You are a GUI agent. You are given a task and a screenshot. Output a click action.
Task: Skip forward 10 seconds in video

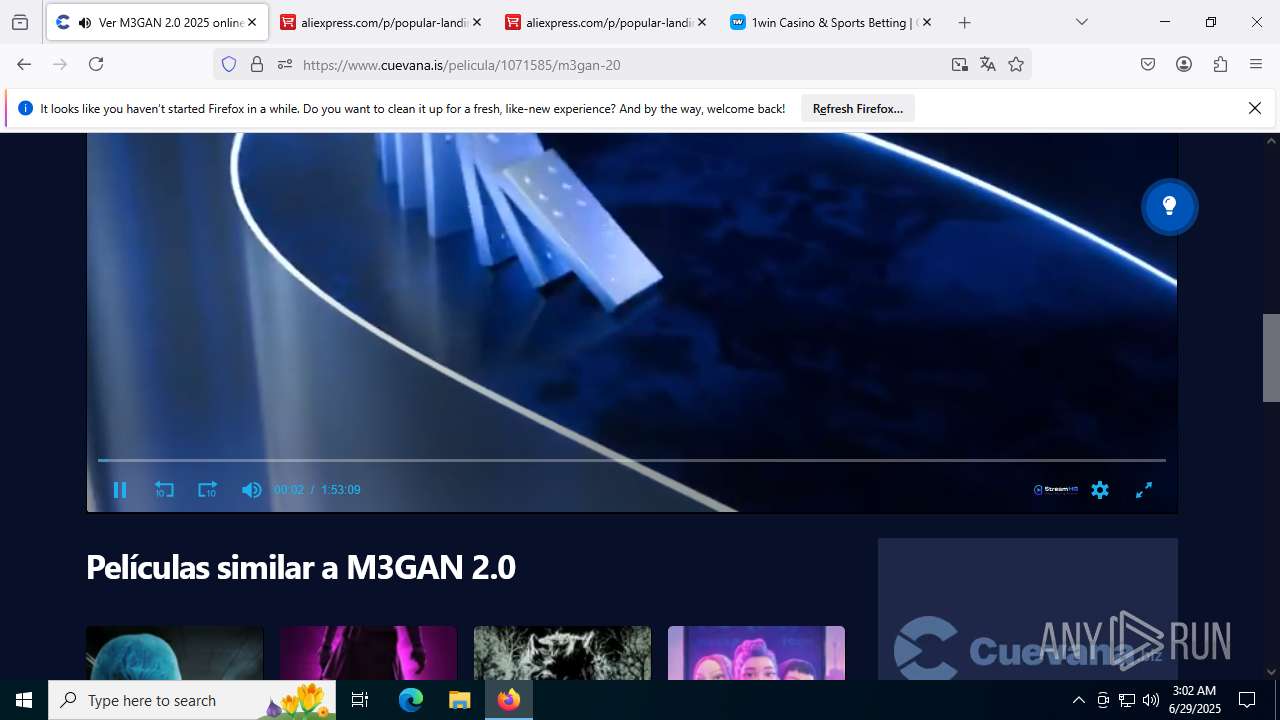207,490
